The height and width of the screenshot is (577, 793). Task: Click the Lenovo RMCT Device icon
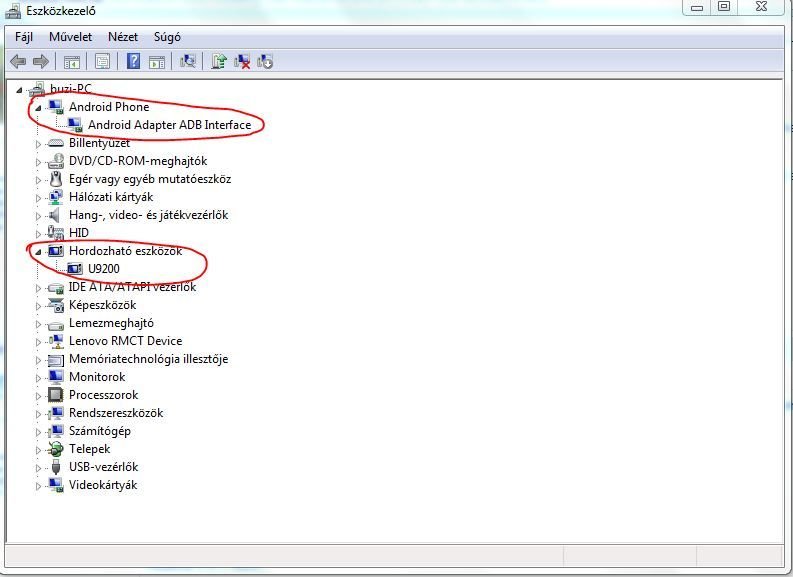[x=56, y=341]
